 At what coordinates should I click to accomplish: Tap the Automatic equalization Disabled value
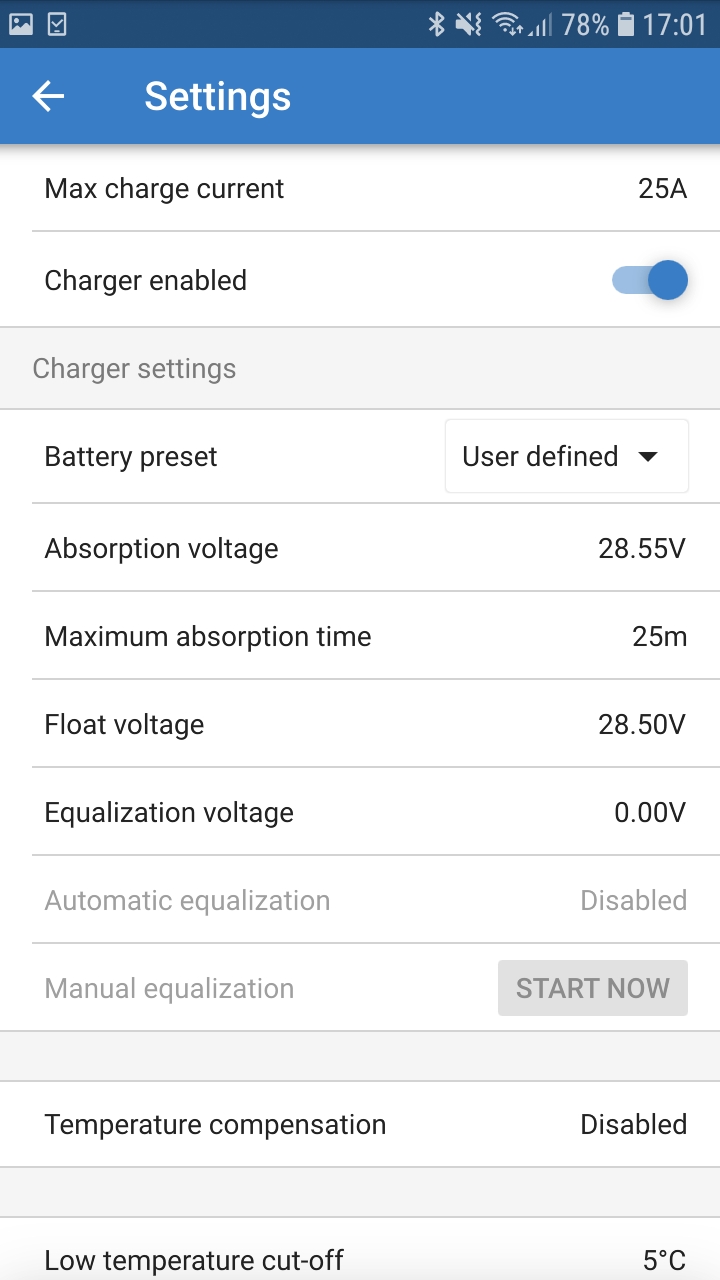(633, 900)
